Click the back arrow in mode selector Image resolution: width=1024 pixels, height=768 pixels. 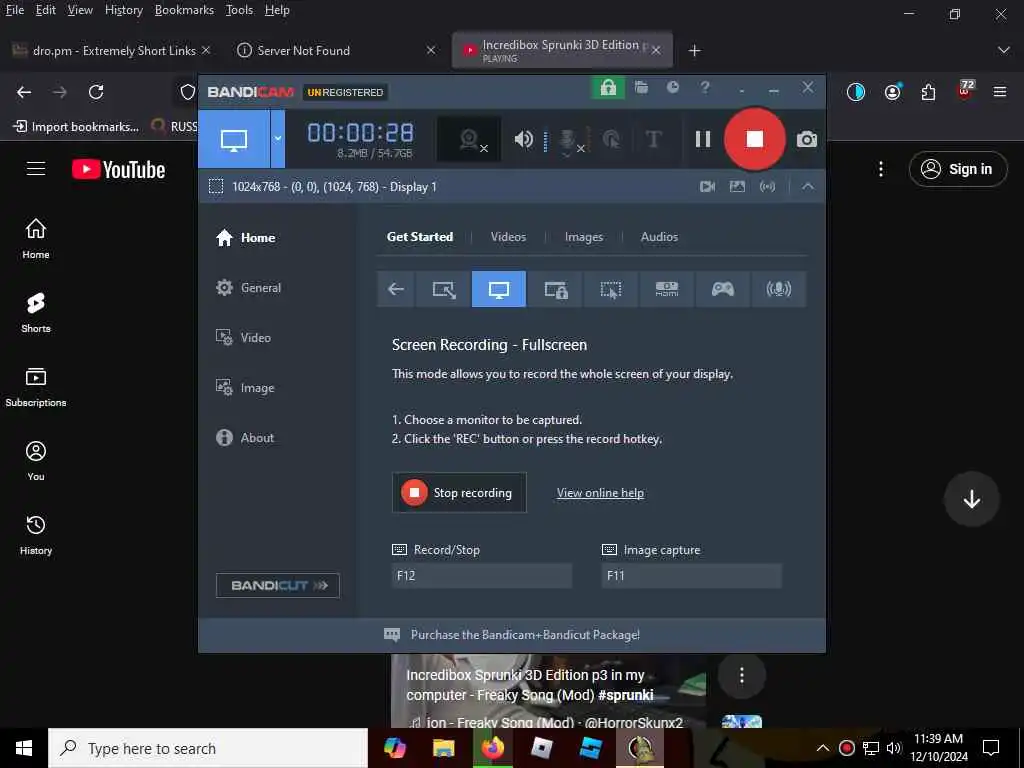[x=396, y=289]
